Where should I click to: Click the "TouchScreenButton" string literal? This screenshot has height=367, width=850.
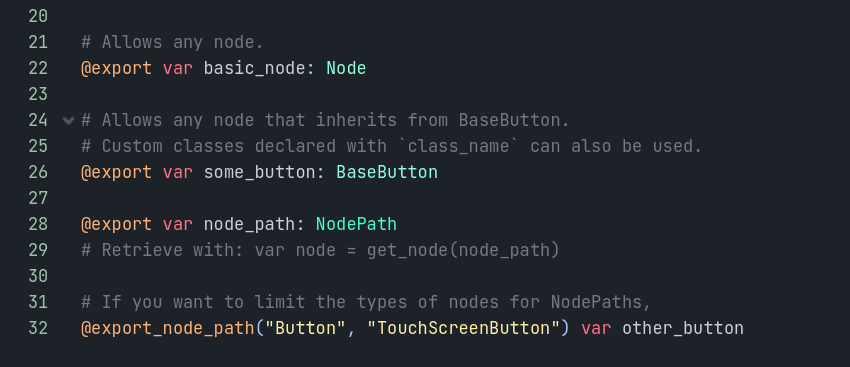[x=463, y=329]
